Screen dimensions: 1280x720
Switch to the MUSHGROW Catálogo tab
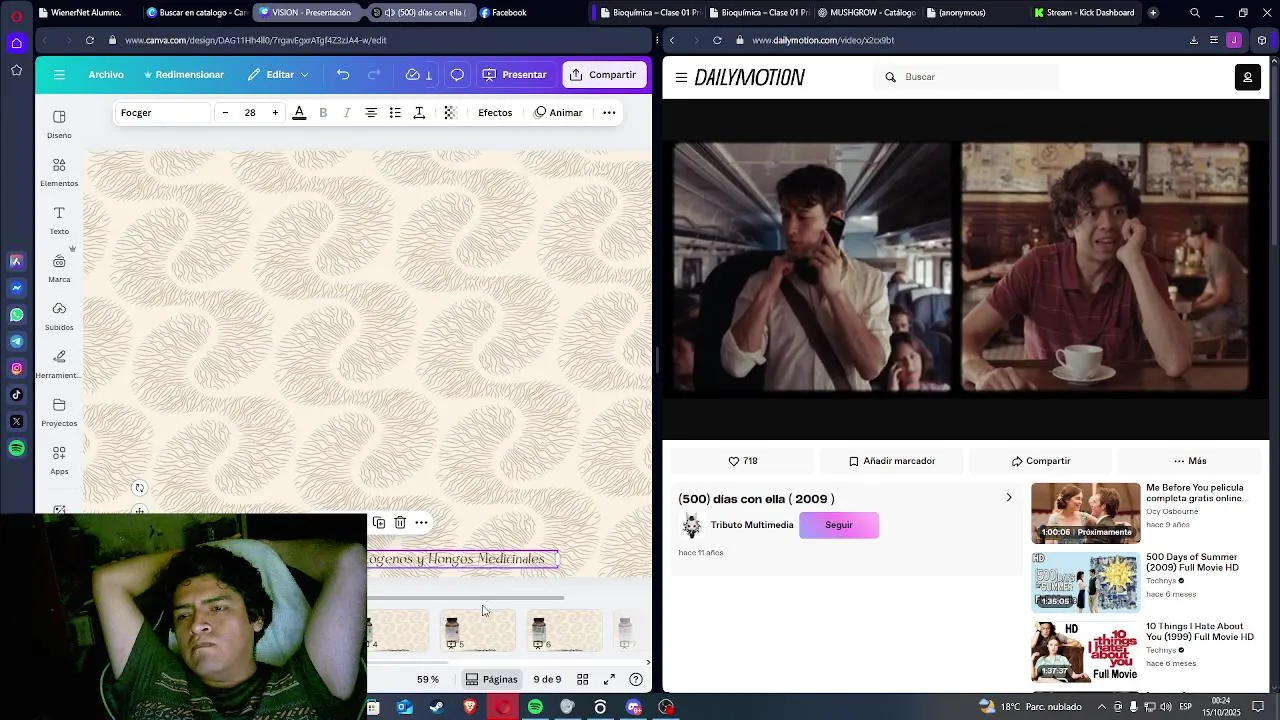point(866,13)
